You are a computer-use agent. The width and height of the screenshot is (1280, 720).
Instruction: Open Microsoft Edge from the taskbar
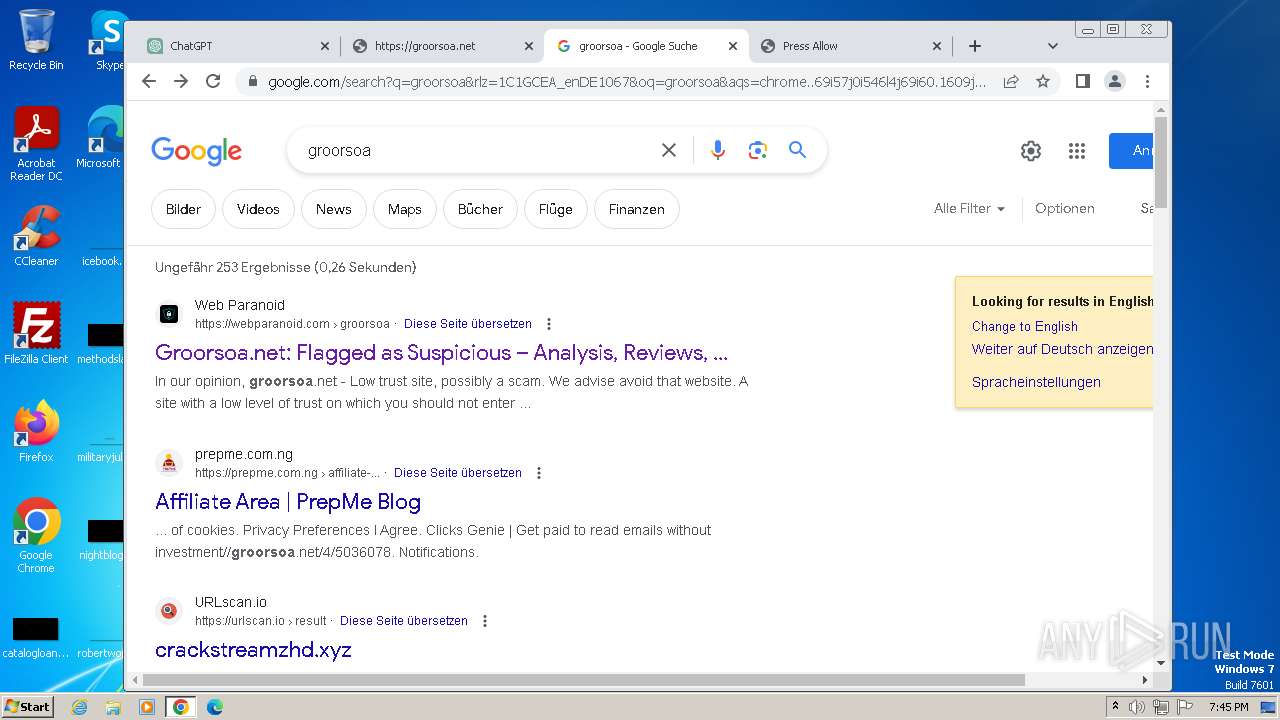tap(214, 707)
